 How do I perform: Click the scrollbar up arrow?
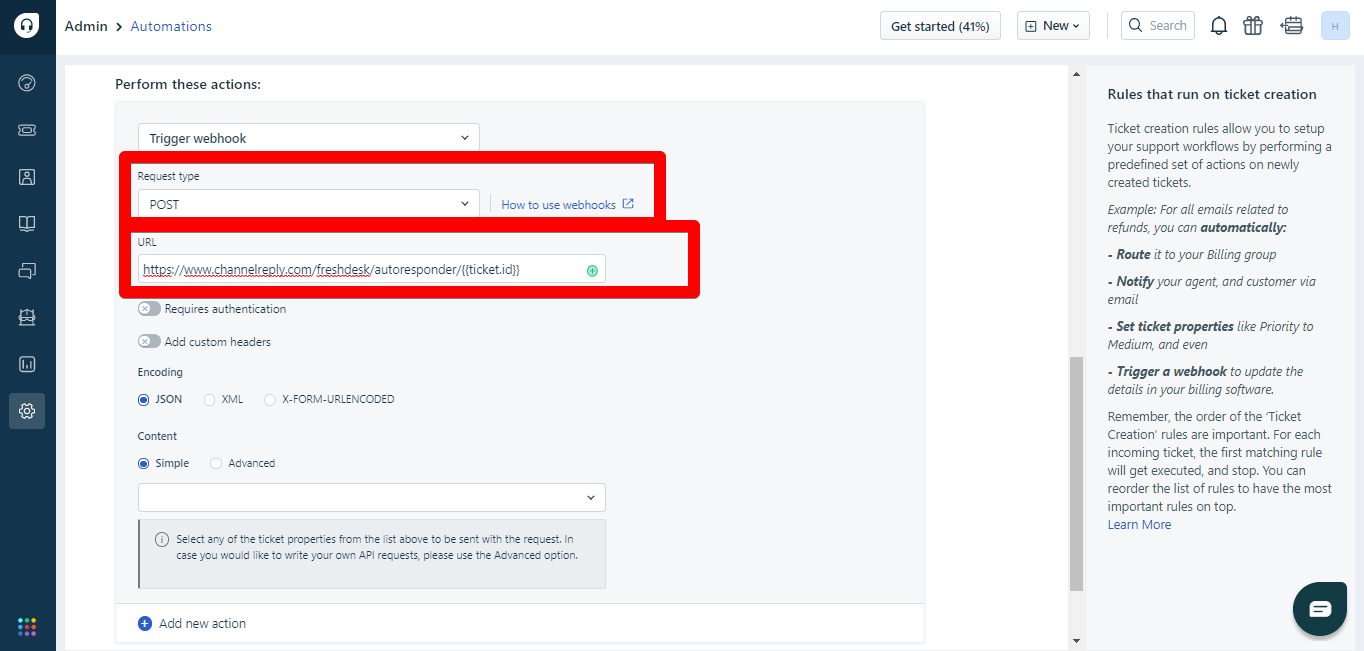pos(1076,74)
